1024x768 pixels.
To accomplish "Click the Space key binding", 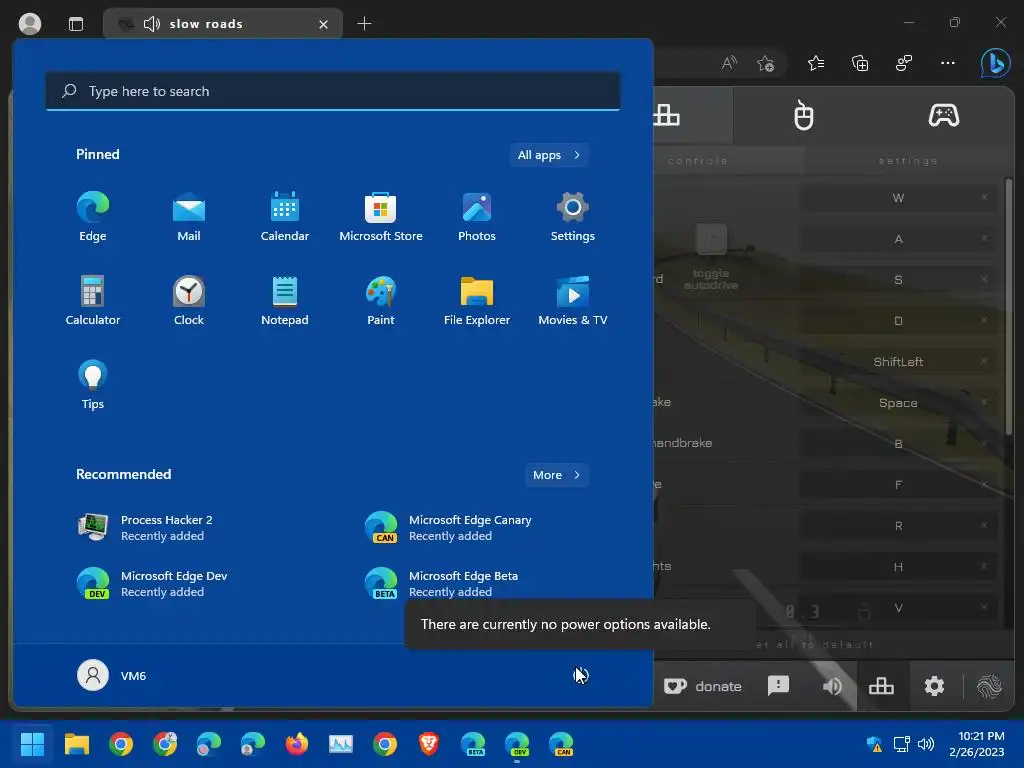I will 898,403.
